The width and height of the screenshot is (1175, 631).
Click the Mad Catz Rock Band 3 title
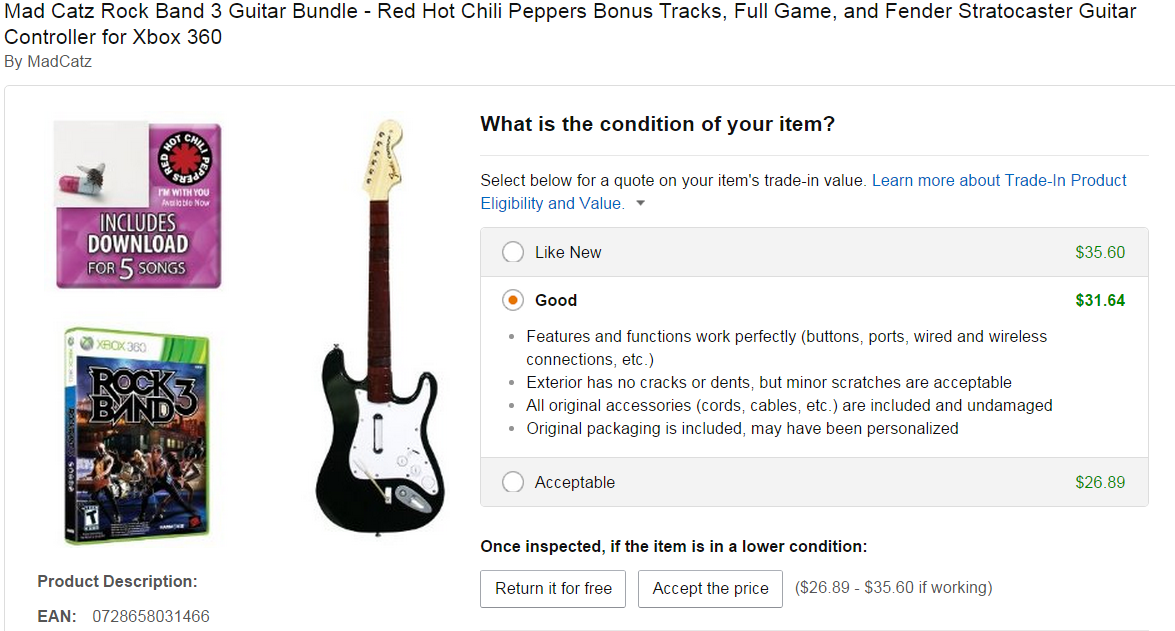pyautogui.click(x=570, y=24)
